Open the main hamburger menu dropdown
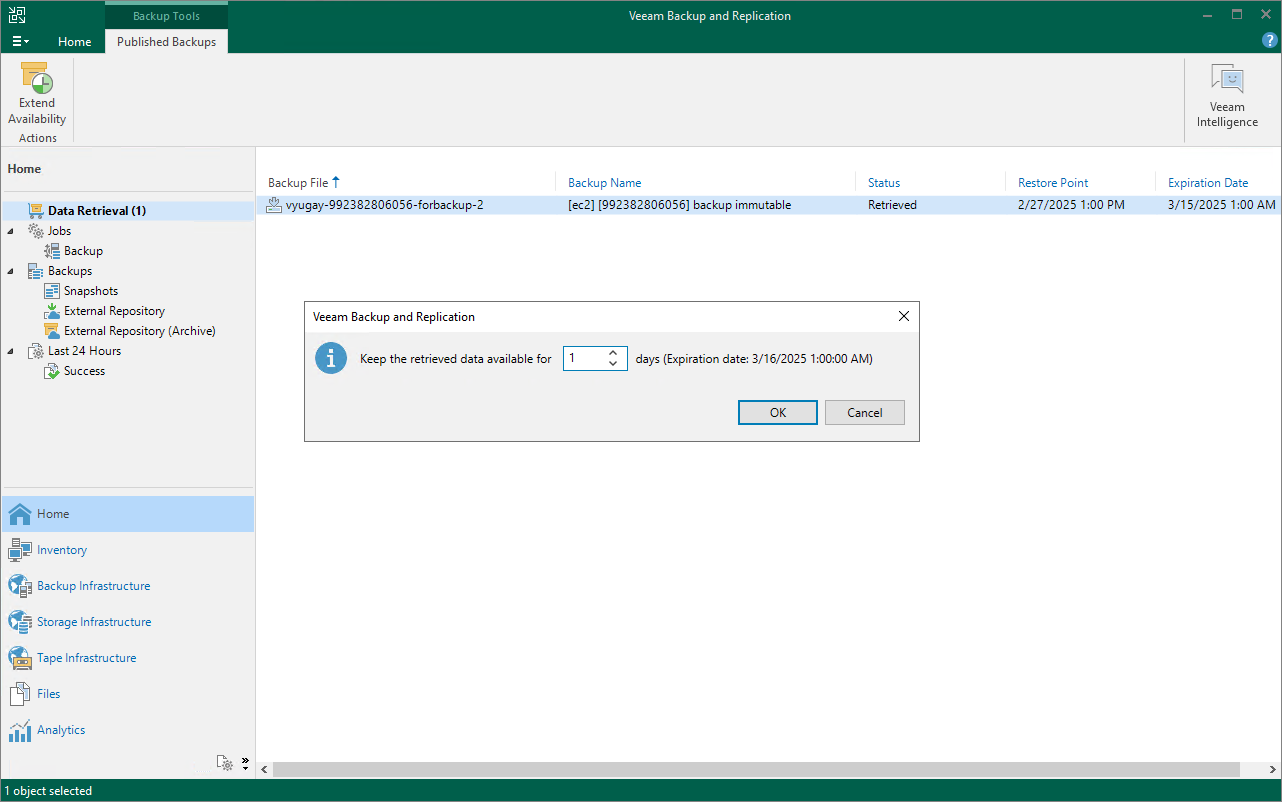This screenshot has height=802, width=1282. pos(20,42)
